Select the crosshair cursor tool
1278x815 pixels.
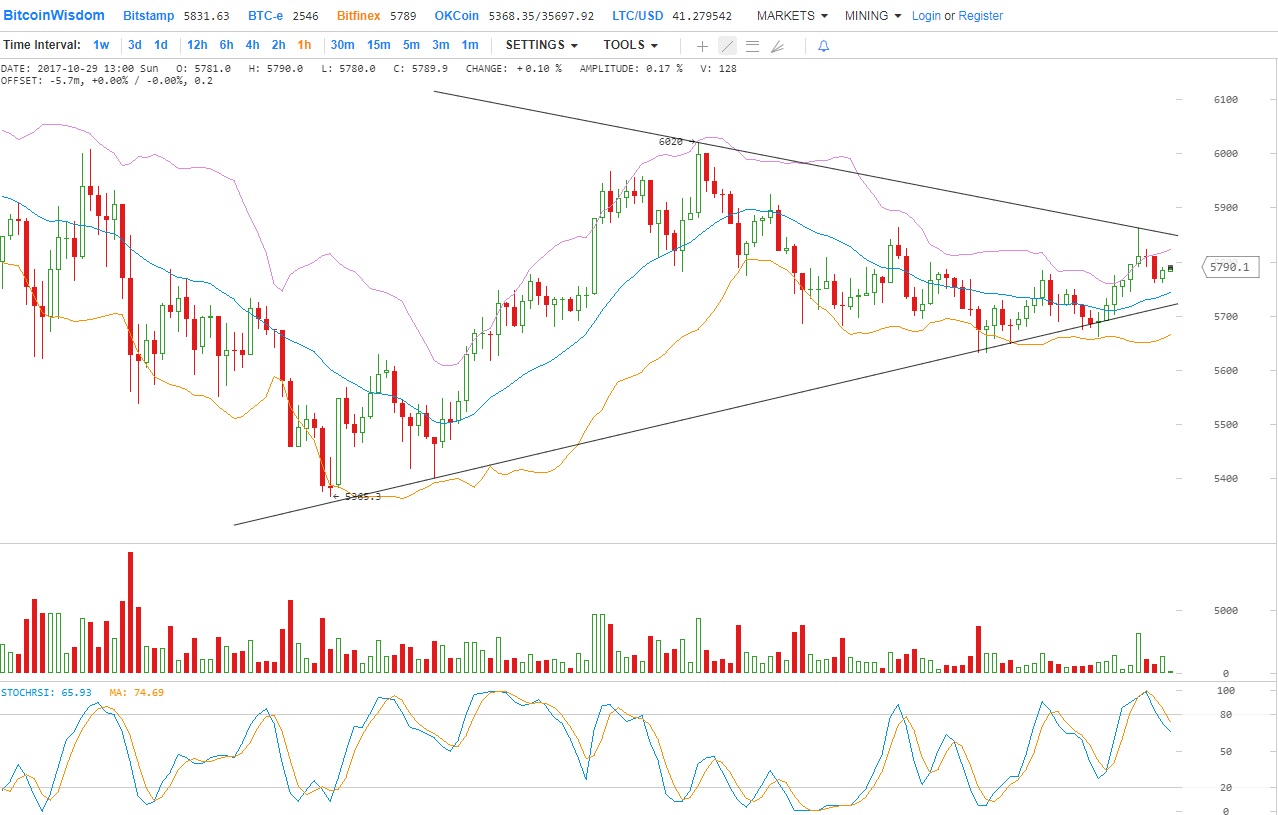click(702, 46)
